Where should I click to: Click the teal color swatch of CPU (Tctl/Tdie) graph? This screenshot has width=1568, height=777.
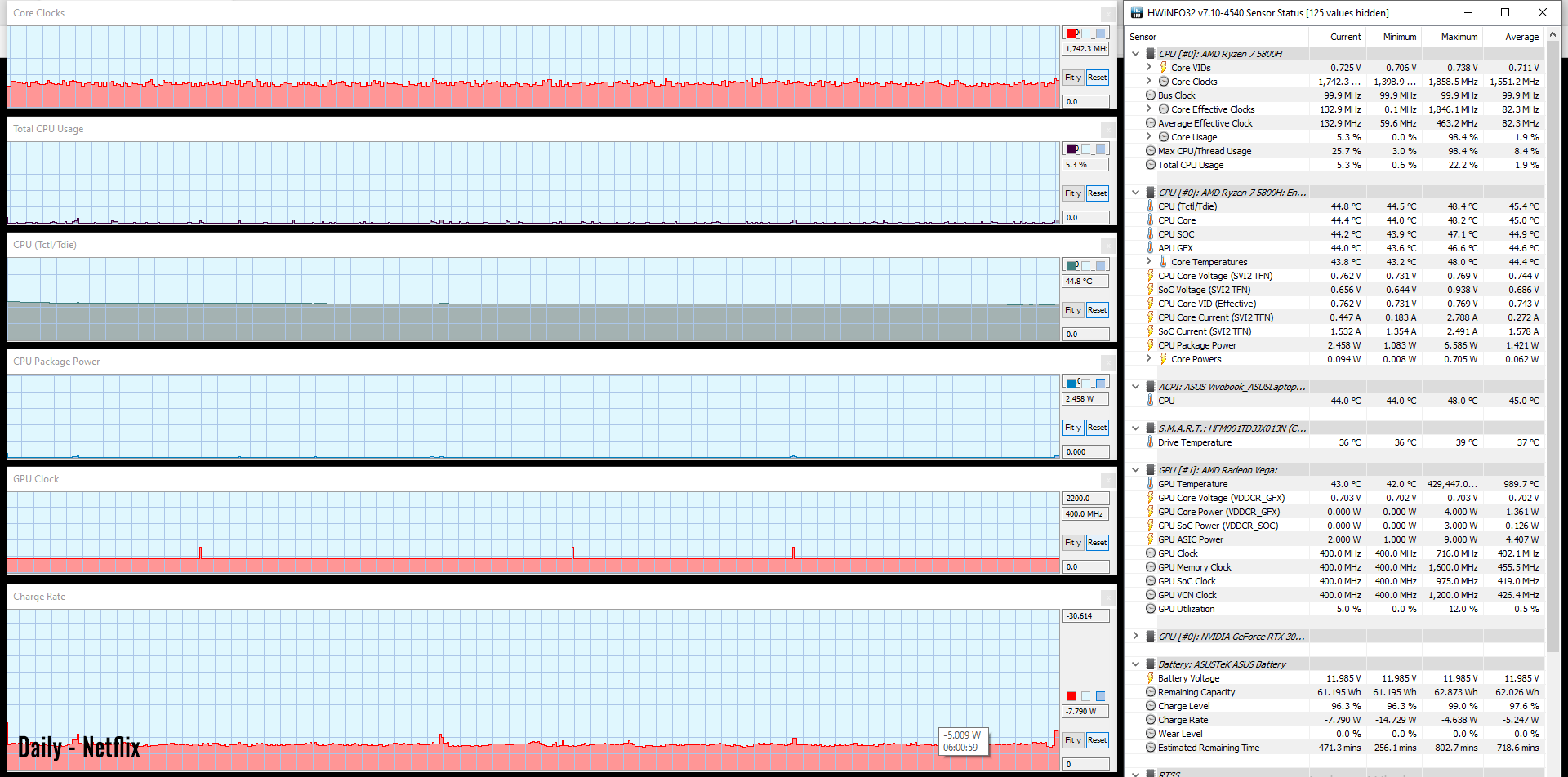click(x=1071, y=265)
